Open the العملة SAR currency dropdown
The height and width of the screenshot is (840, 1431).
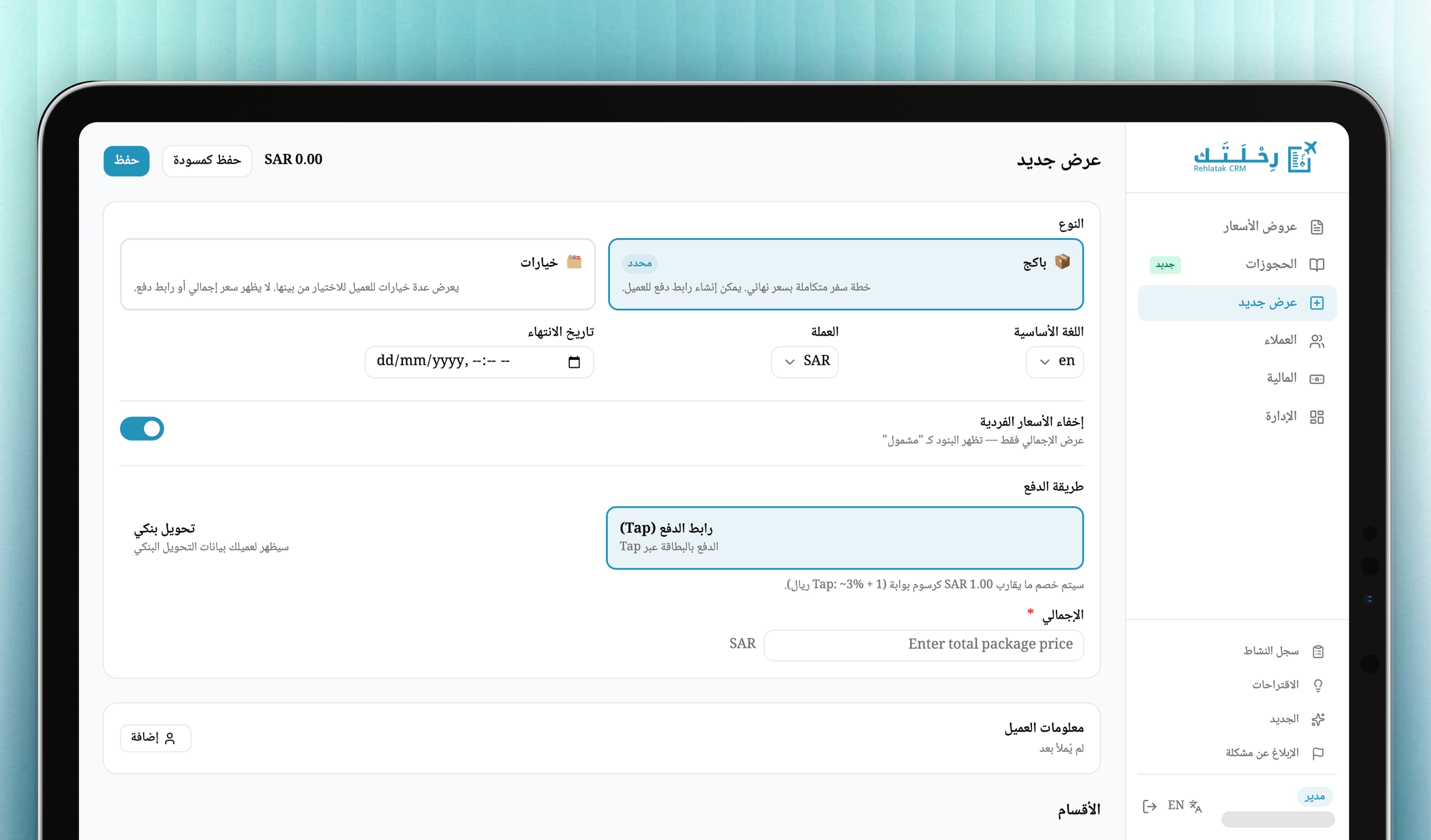click(x=805, y=362)
